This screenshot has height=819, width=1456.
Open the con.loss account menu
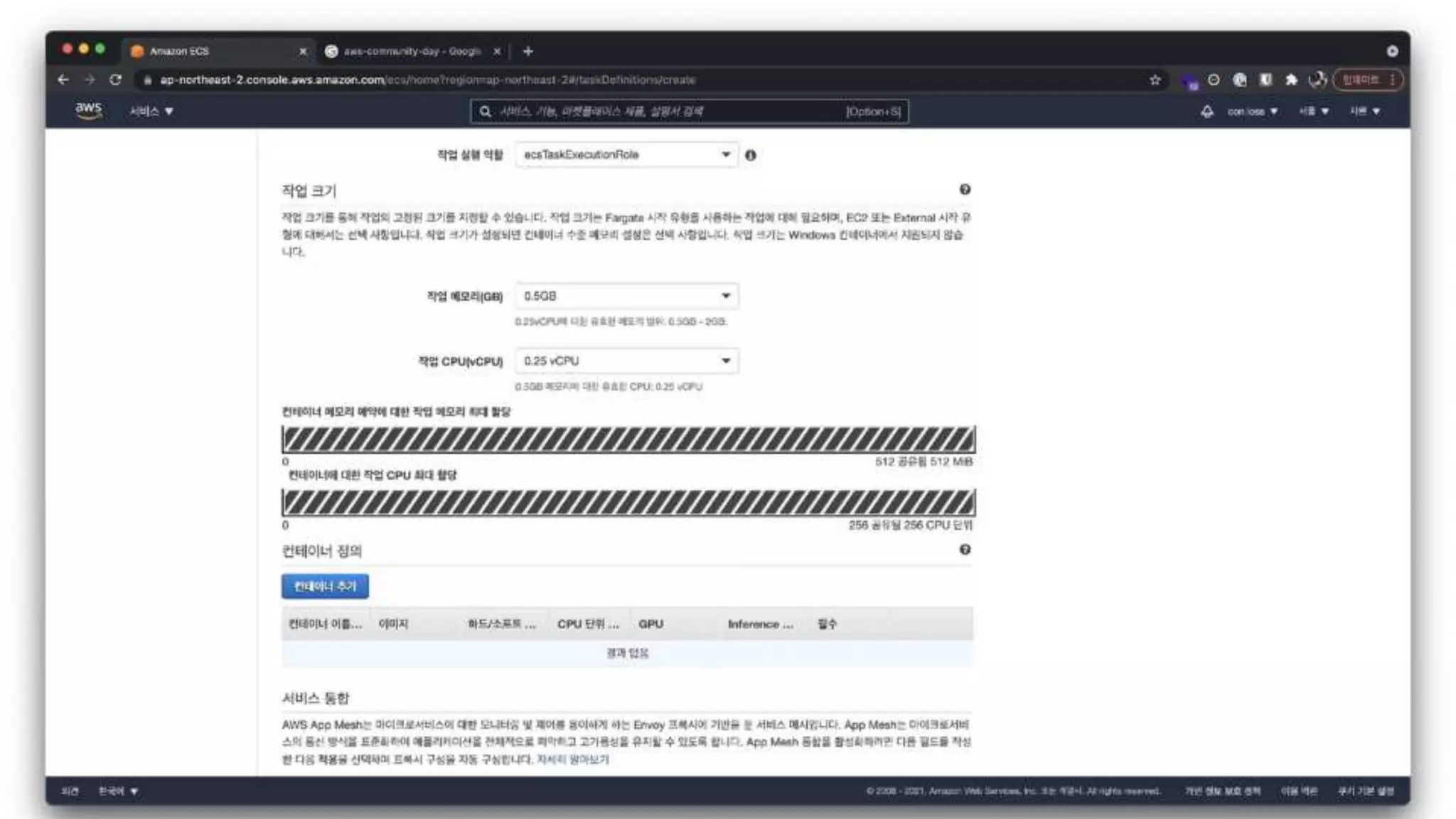coord(1252,112)
